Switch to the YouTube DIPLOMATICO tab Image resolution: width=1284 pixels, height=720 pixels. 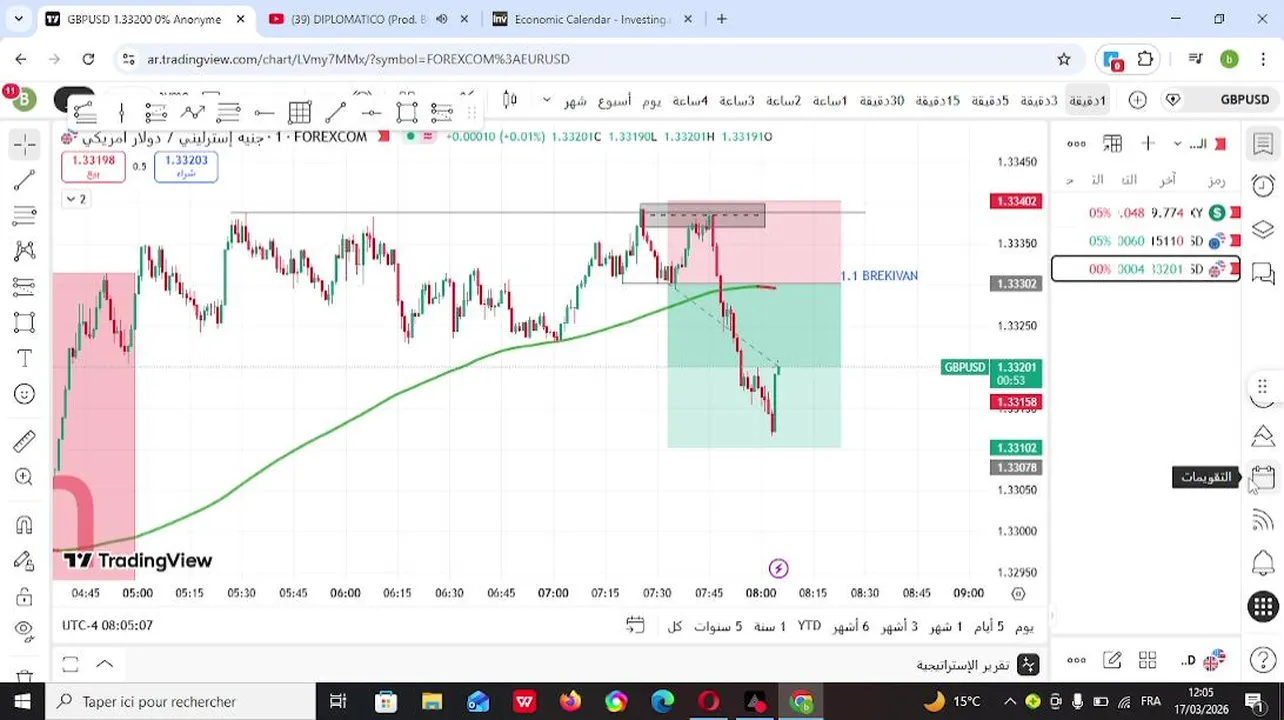(x=358, y=19)
